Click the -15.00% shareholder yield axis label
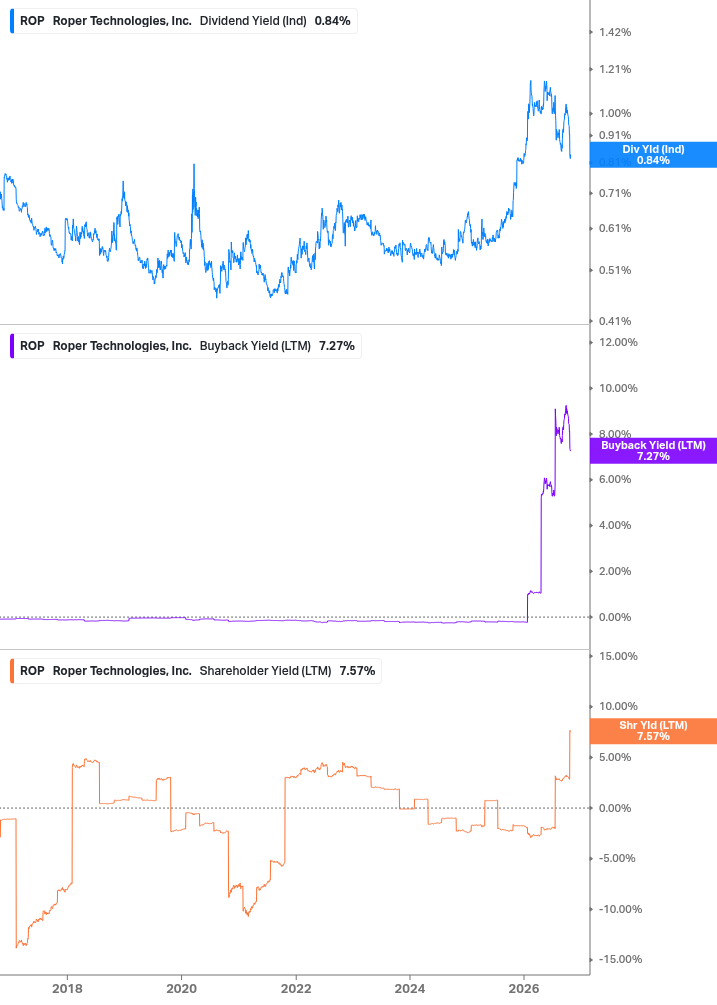The width and height of the screenshot is (717, 1005). [620, 959]
